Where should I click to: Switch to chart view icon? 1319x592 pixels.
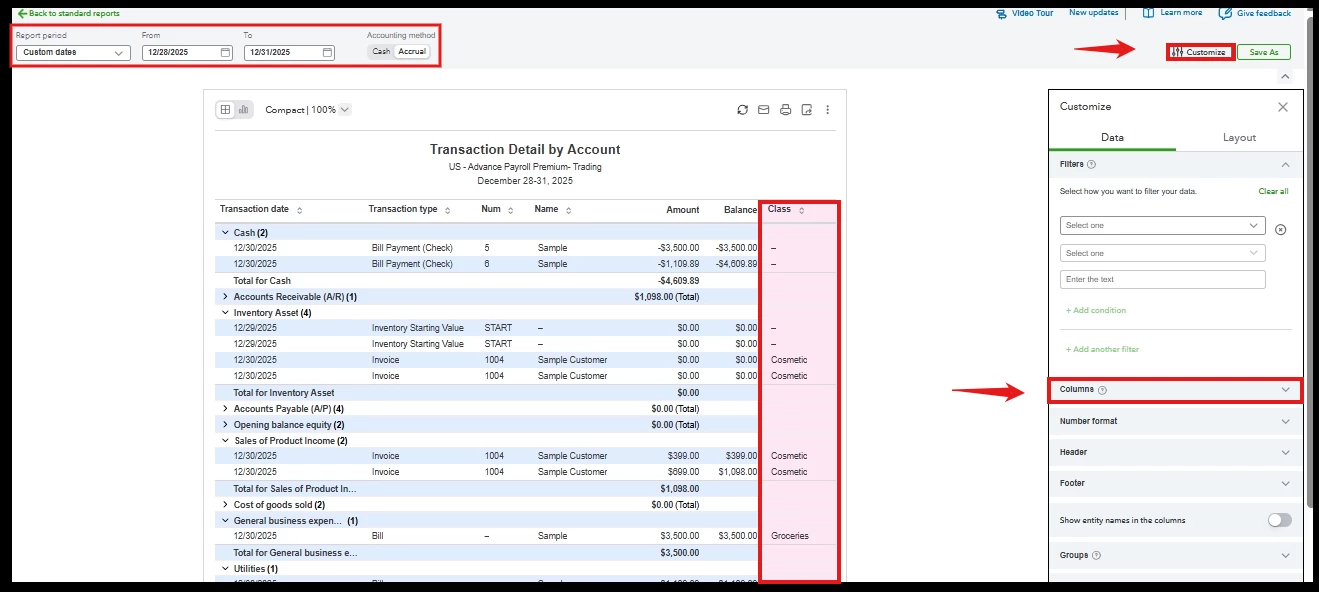243,110
